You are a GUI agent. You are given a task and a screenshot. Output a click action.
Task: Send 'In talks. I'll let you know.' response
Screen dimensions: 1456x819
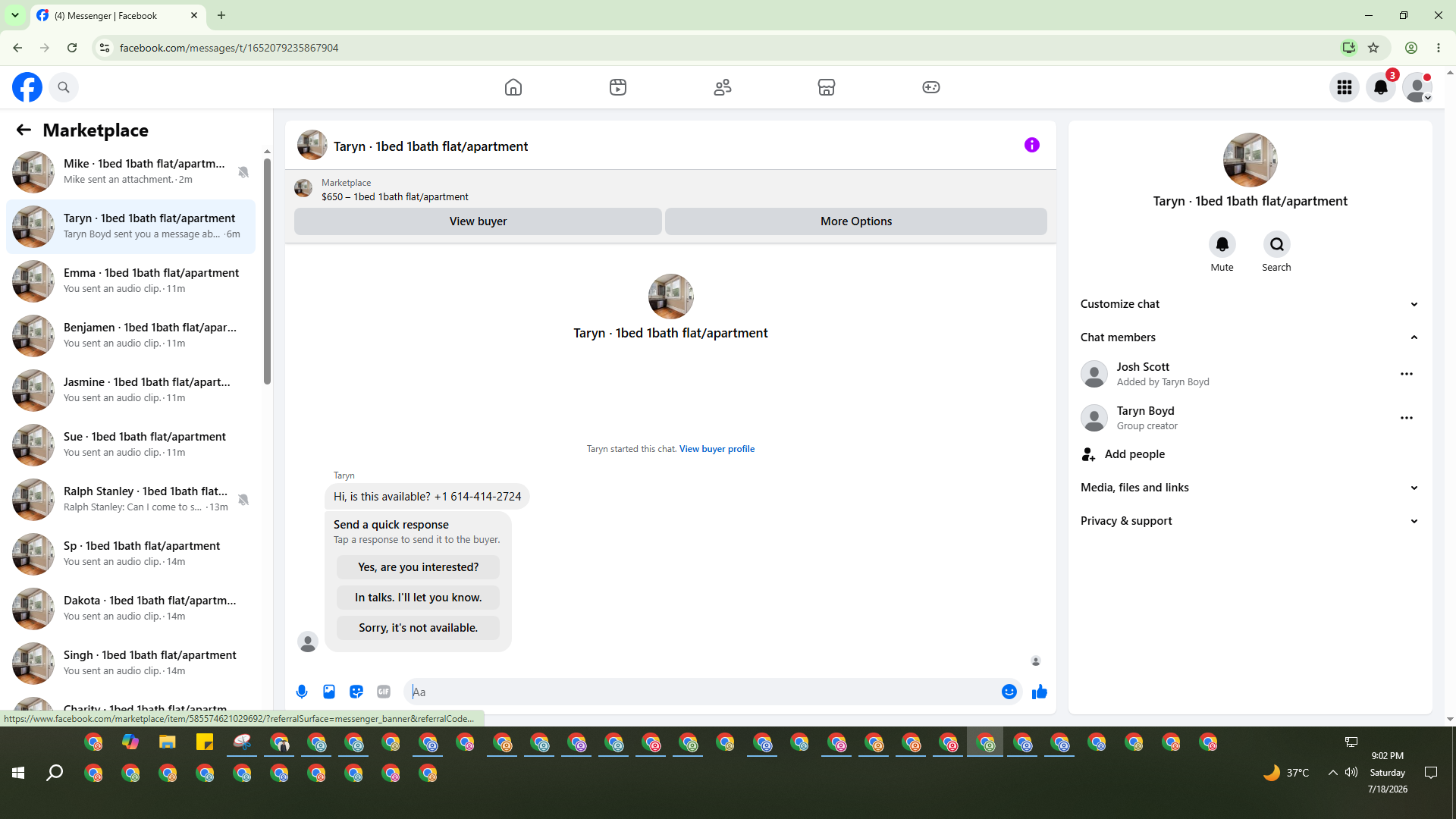[418, 598]
